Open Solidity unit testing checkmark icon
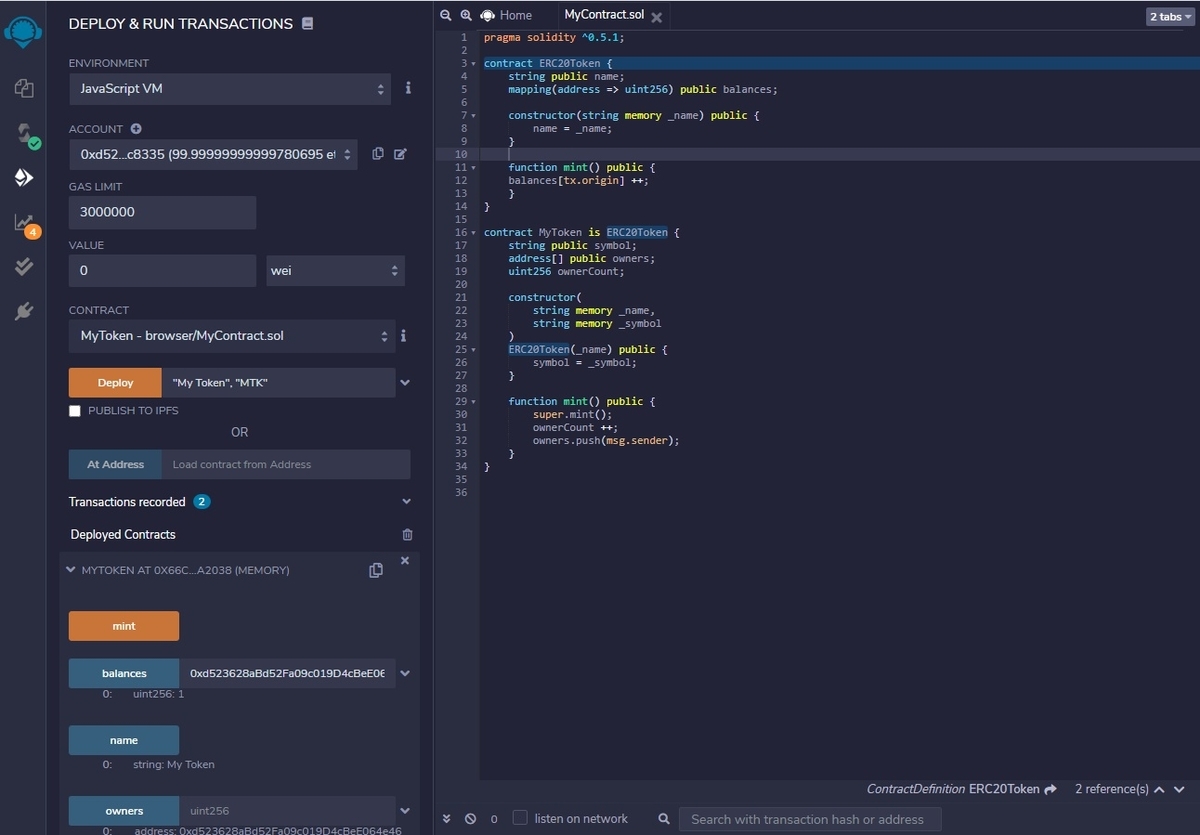 [x=24, y=267]
